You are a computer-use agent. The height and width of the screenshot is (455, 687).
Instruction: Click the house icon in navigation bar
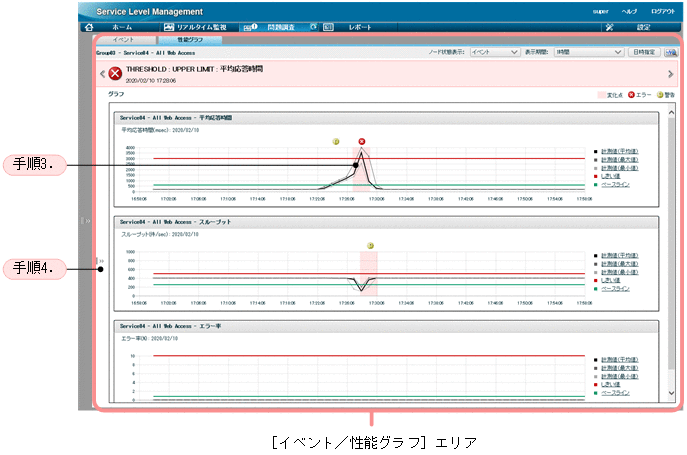point(89,27)
